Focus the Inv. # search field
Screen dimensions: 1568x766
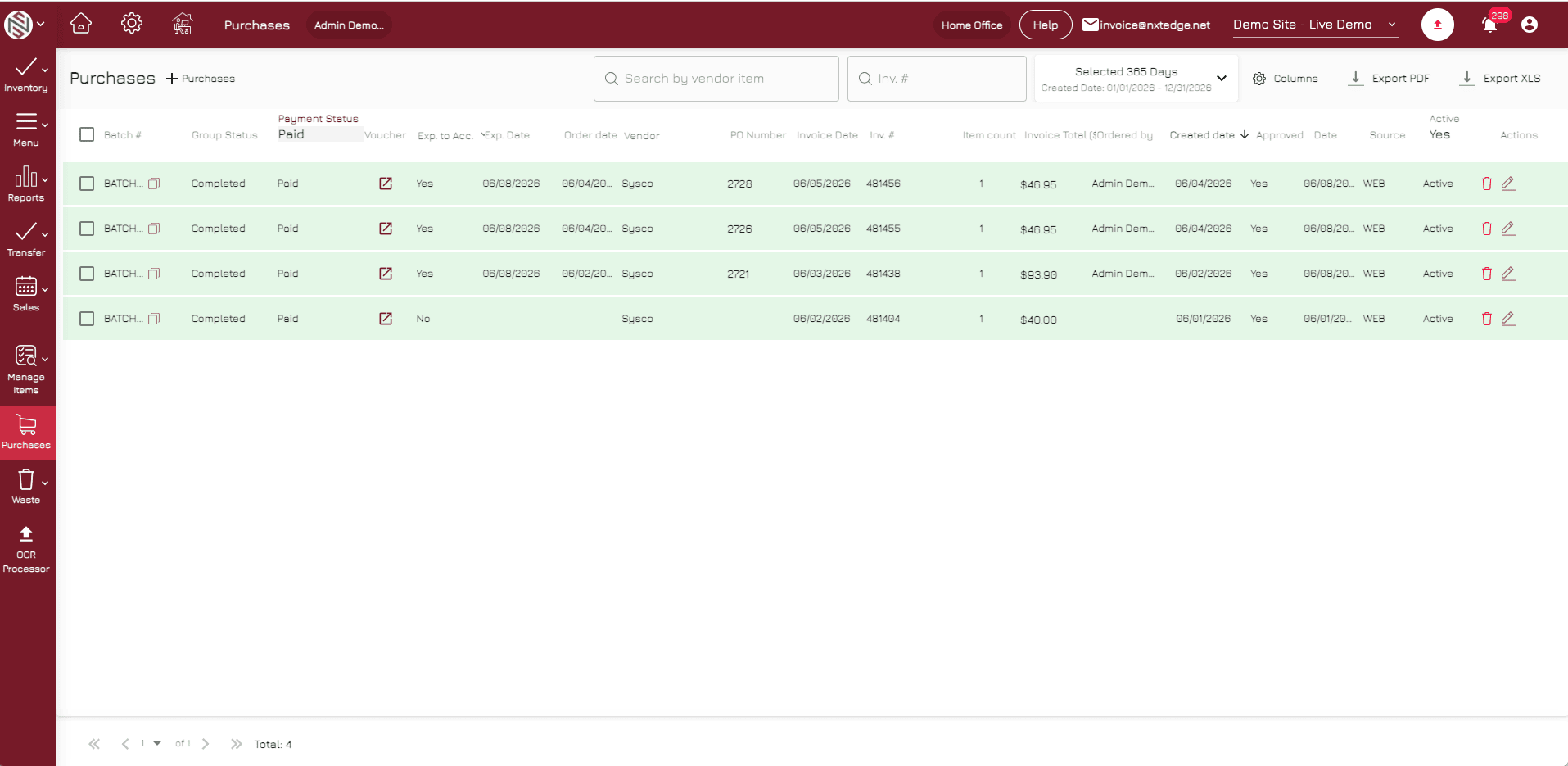[x=937, y=79]
